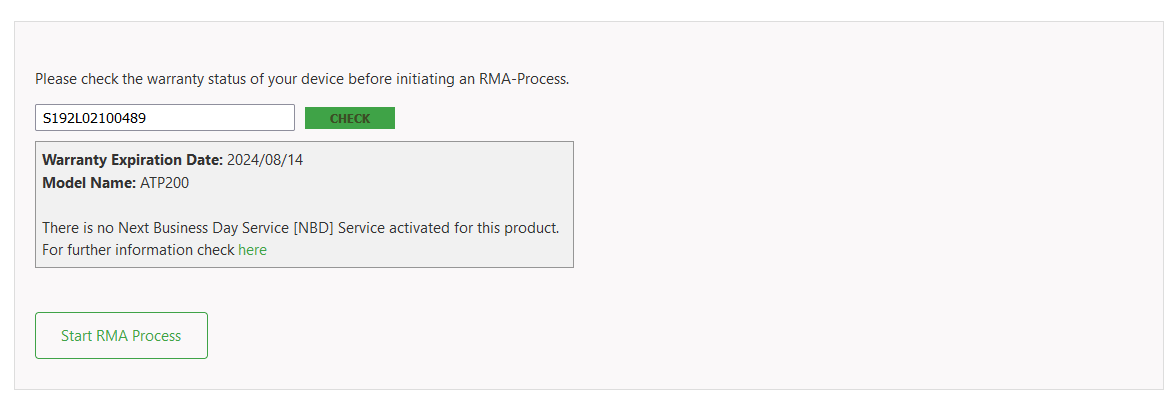Open the 'here' further information link
The height and width of the screenshot is (397, 1176).
(x=252, y=250)
